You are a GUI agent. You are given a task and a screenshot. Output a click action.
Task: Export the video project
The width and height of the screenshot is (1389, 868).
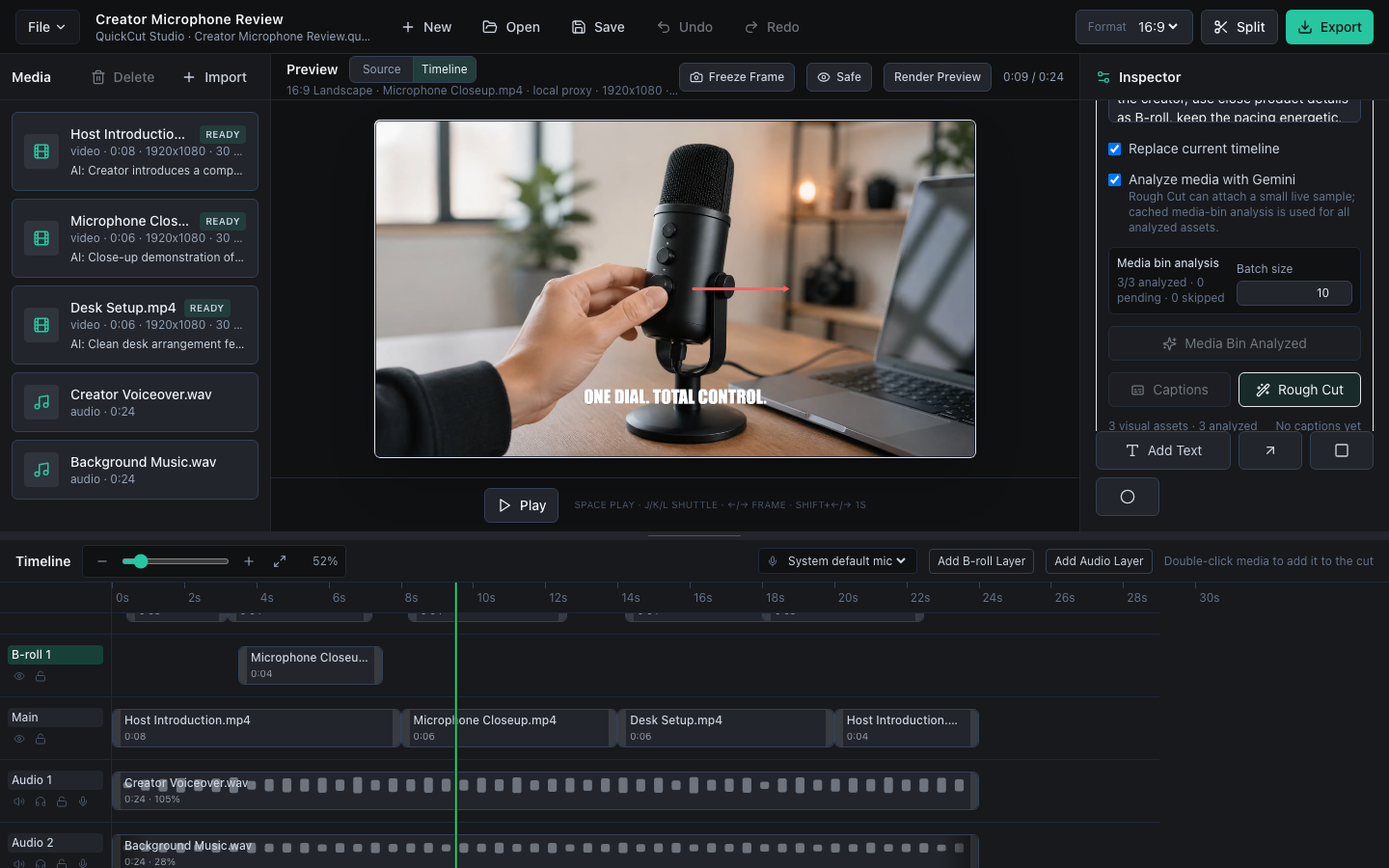tap(1329, 27)
